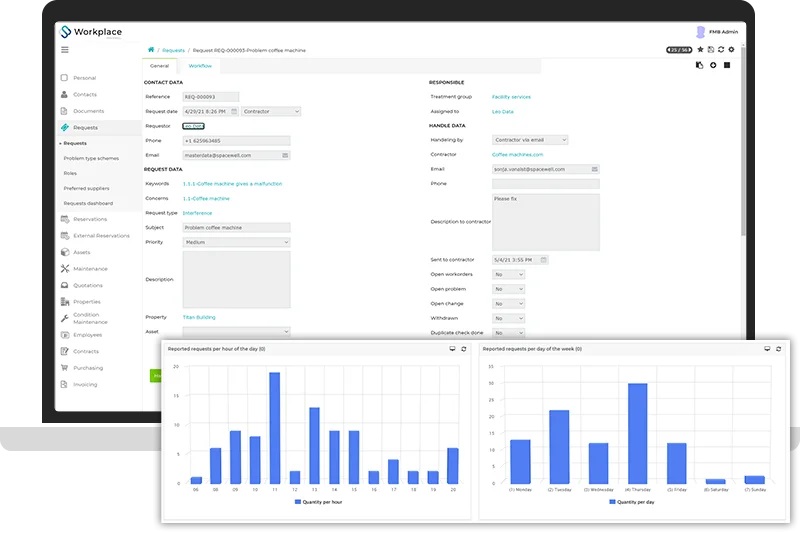Screen dimensions: 800x533
Task: Select Requests dashboard in the sidebar submenu
Action: (87, 203)
